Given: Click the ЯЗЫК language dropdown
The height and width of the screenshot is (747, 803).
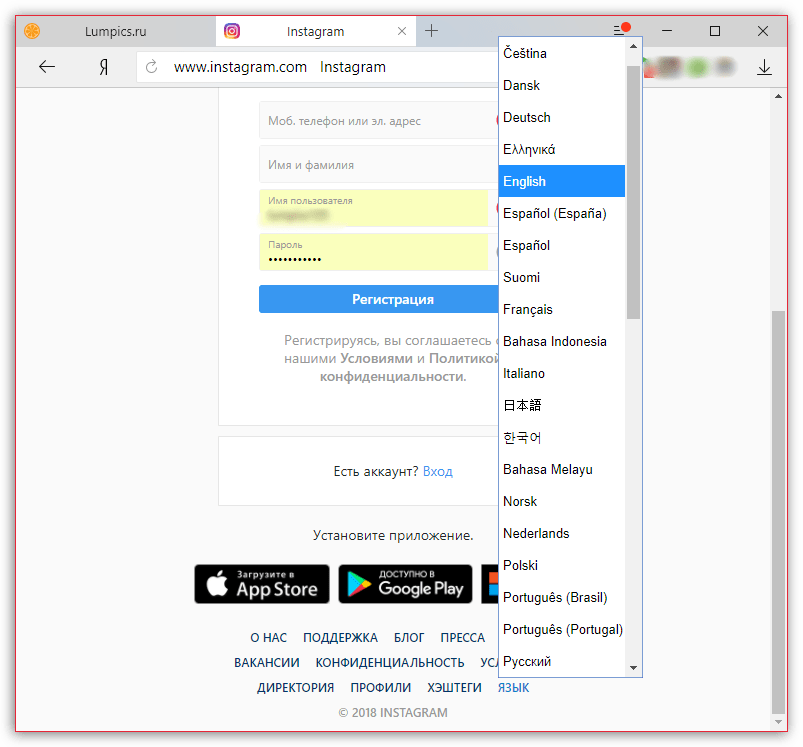Looking at the screenshot, I should [513, 688].
